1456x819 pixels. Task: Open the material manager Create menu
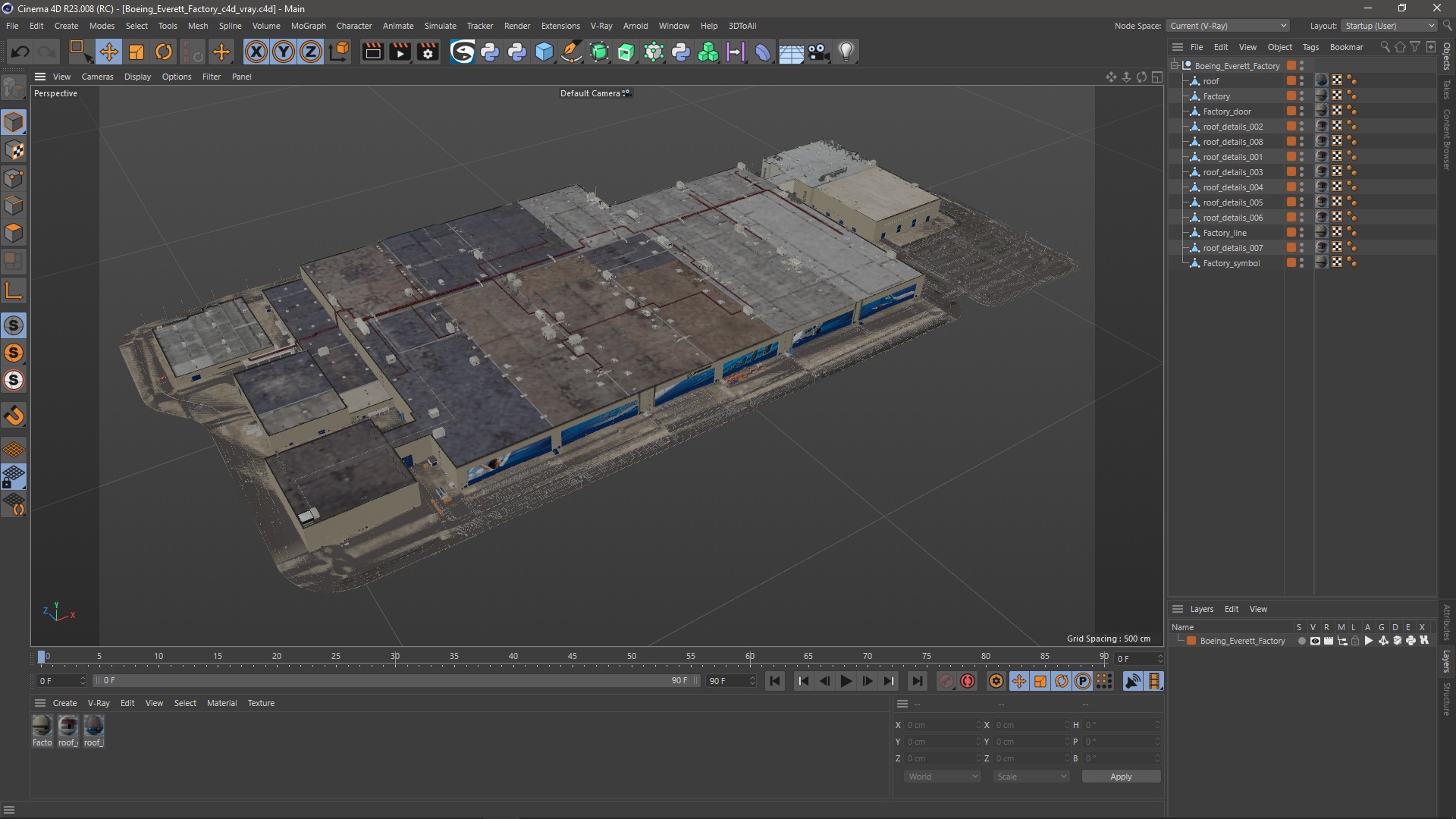(x=64, y=703)
